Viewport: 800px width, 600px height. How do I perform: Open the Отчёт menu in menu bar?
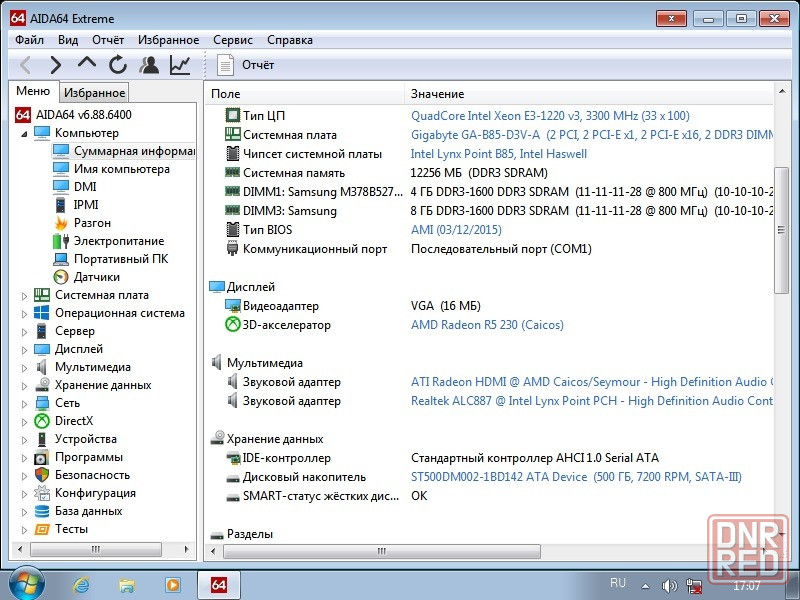[x=108, y=40]
